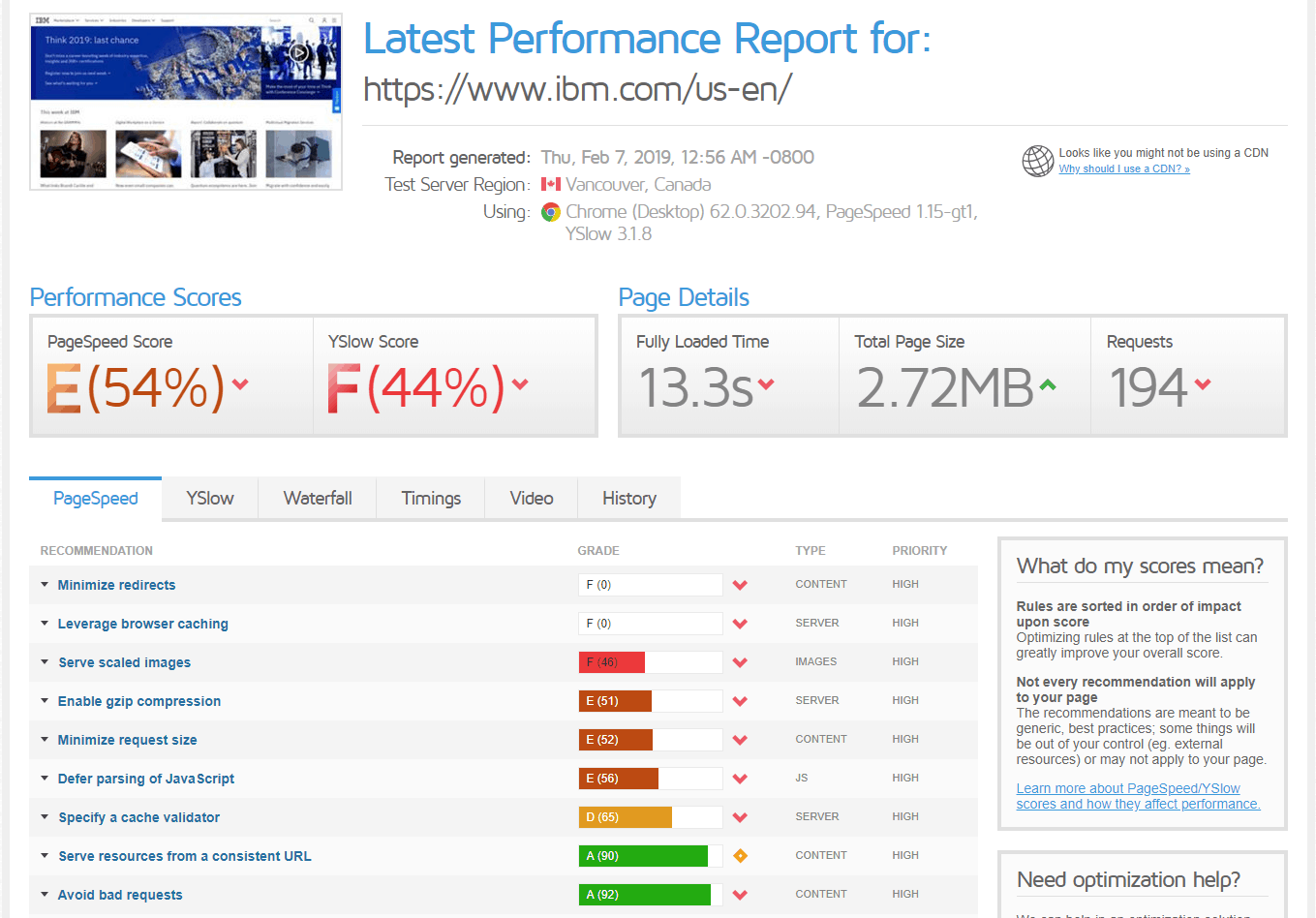Open the Specify a cache validator recommendation

pyautogui.click(x=138, y=817)
